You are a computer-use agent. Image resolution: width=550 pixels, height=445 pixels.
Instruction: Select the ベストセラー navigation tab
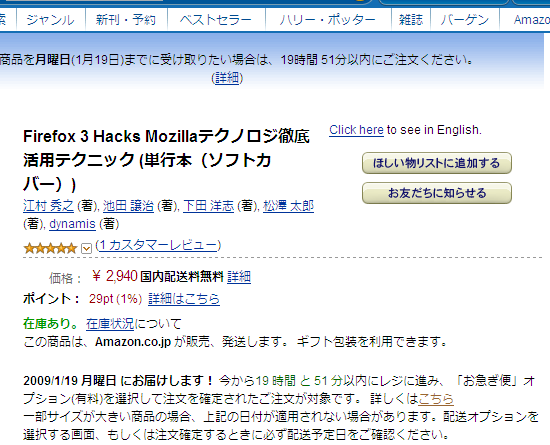(x=216, y=20)
